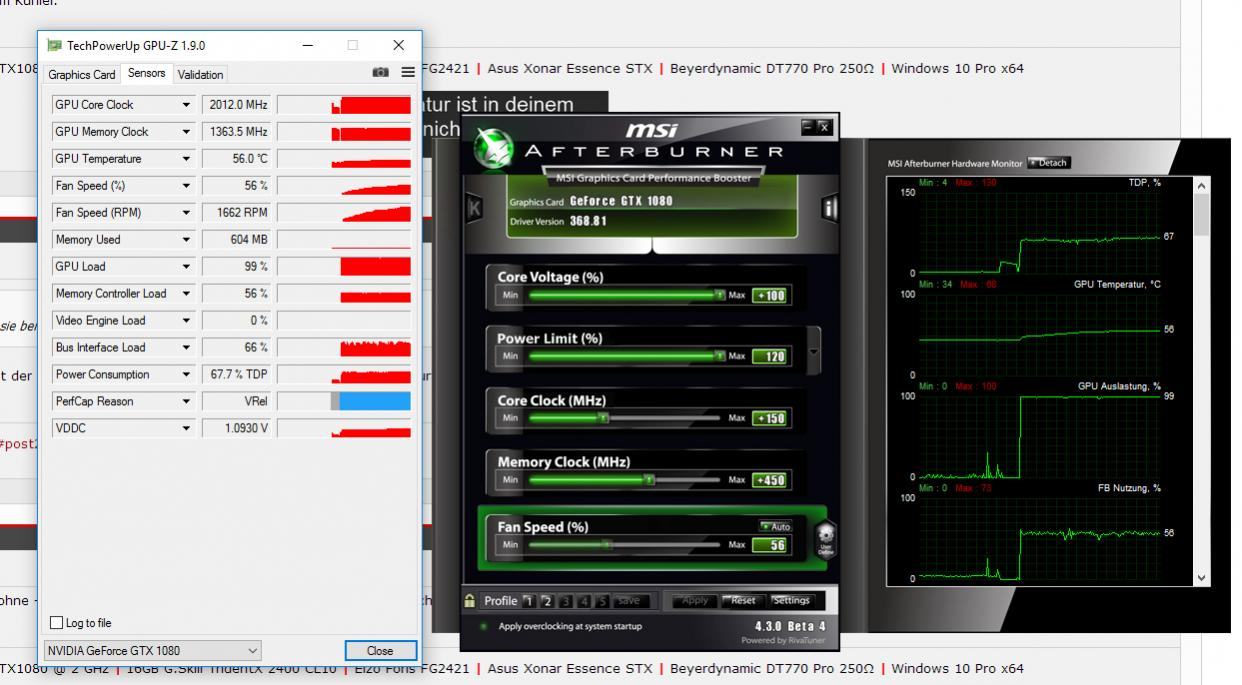Click the 604 MB memory used value
This screenshot has width=1242, height=685.
click(237, 240)
